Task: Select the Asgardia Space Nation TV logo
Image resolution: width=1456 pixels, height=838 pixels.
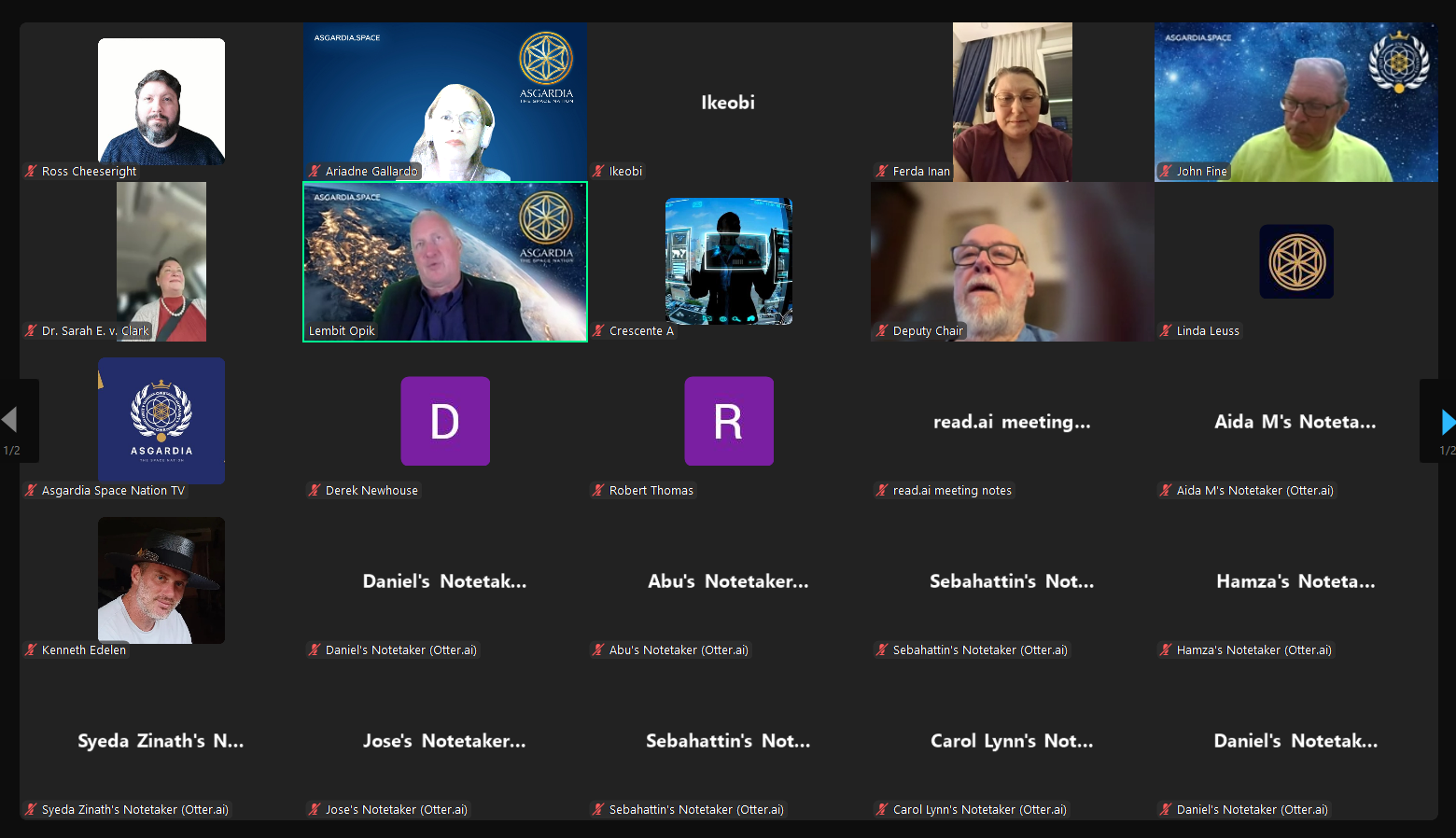Action: [x=161, y=420]
